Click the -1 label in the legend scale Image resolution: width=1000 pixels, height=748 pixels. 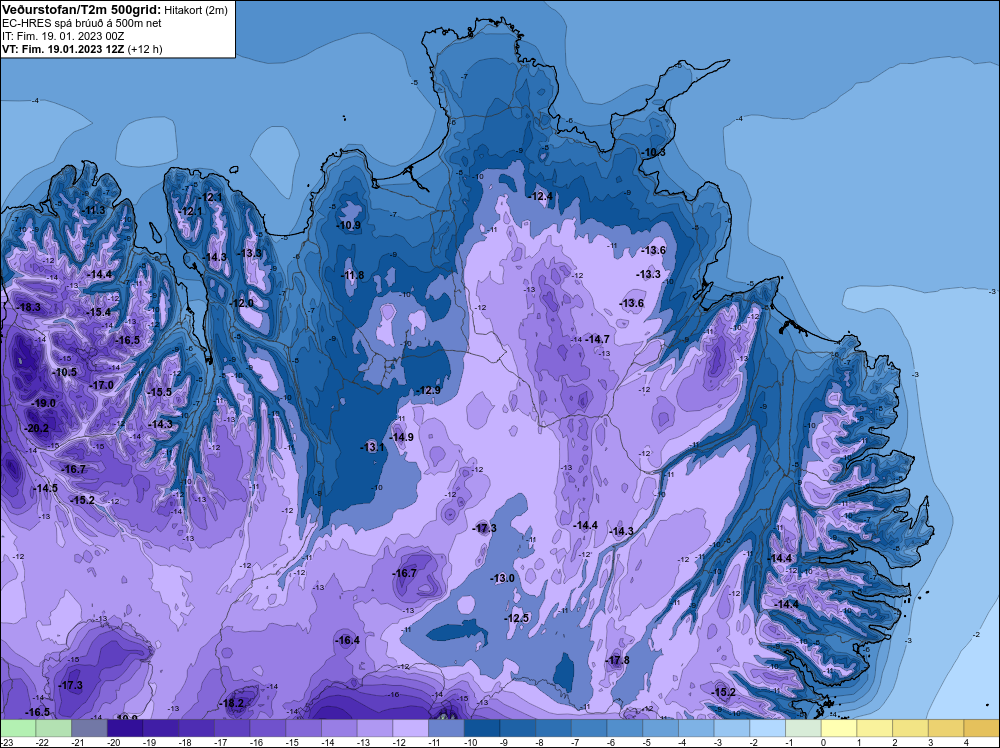tap(789, 742)
